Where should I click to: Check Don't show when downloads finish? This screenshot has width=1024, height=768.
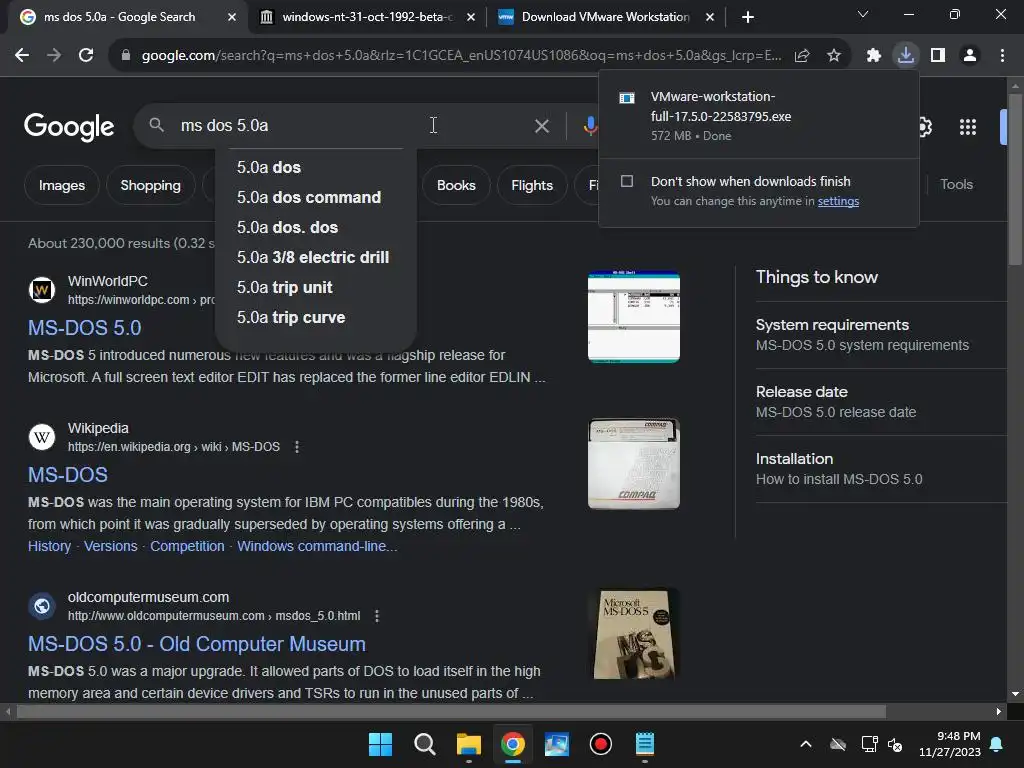pos(626,181)
